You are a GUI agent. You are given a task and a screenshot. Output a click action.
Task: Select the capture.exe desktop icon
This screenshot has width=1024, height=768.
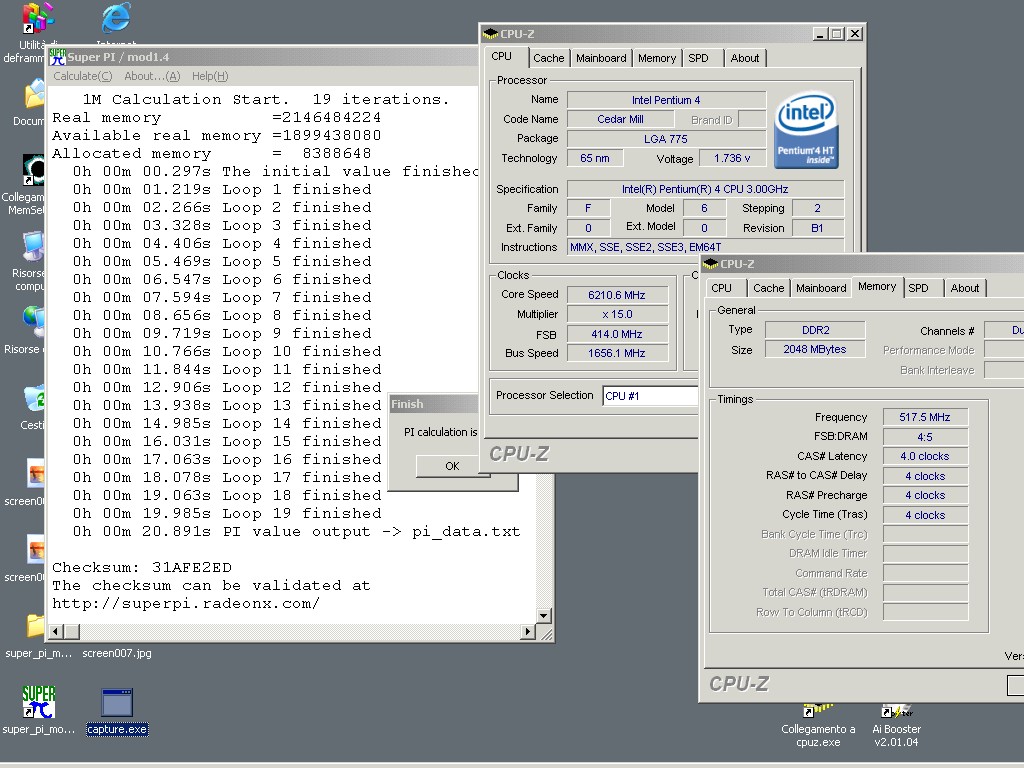pos(117,703)
